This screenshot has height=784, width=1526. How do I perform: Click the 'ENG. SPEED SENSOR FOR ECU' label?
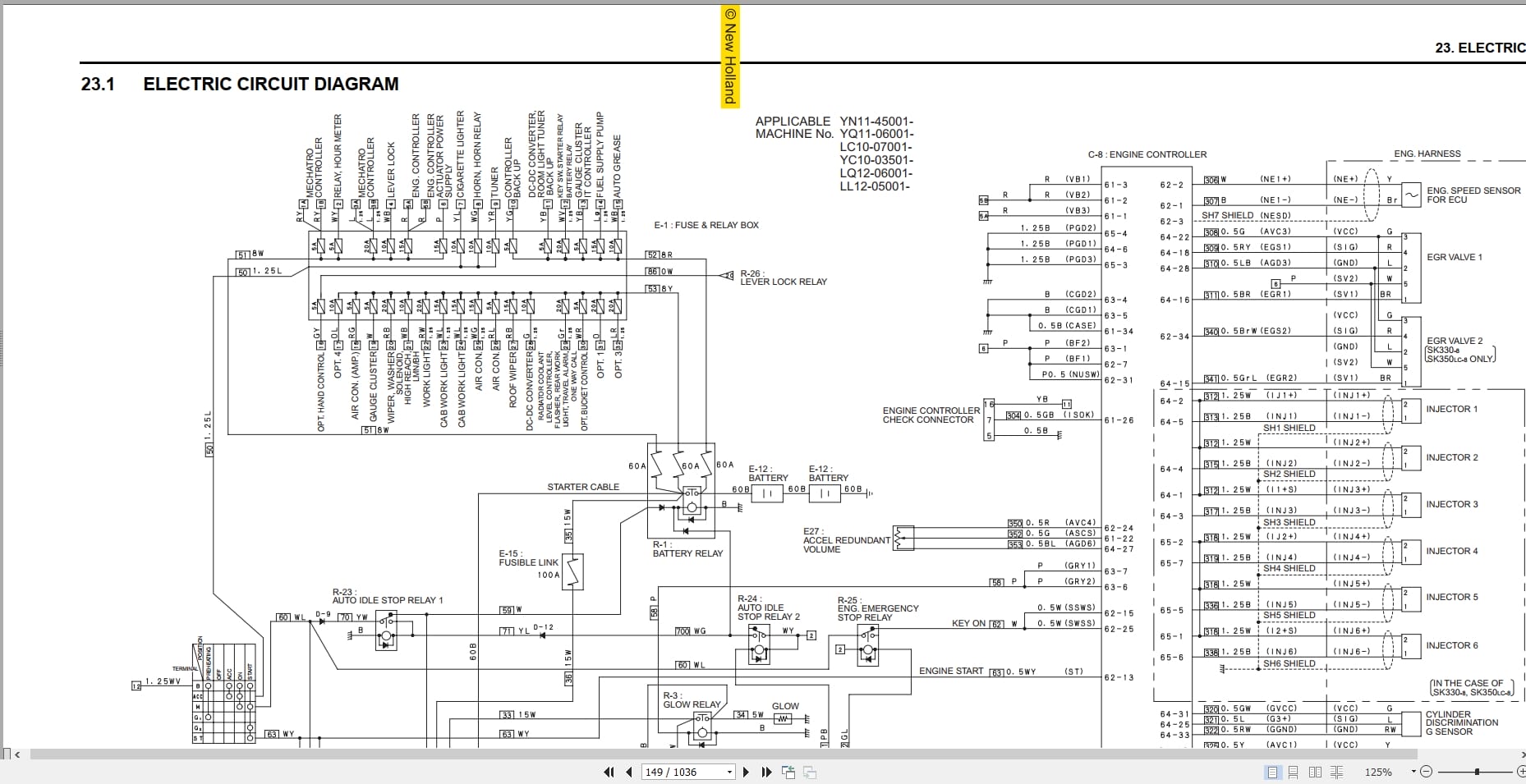1473,195
